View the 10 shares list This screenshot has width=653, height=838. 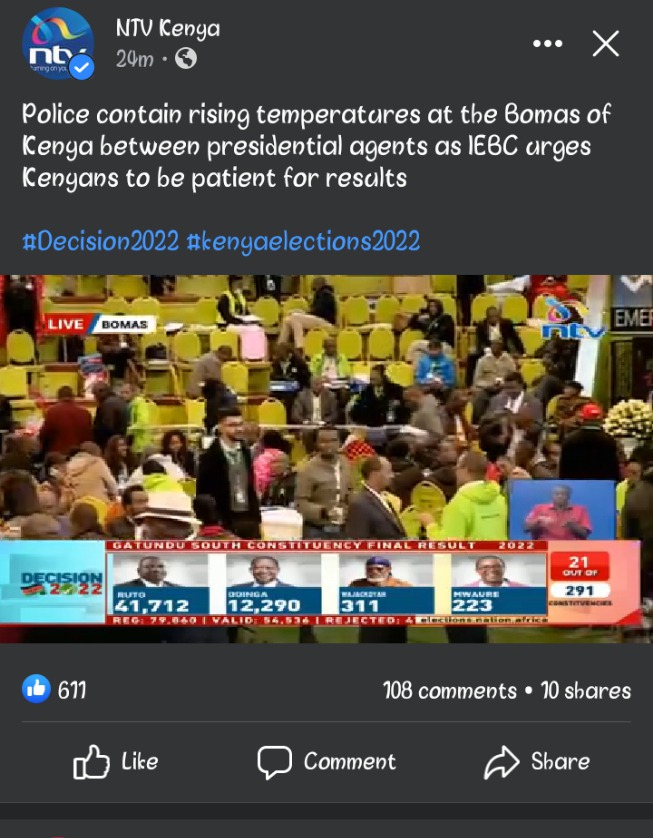pos(586,690)
